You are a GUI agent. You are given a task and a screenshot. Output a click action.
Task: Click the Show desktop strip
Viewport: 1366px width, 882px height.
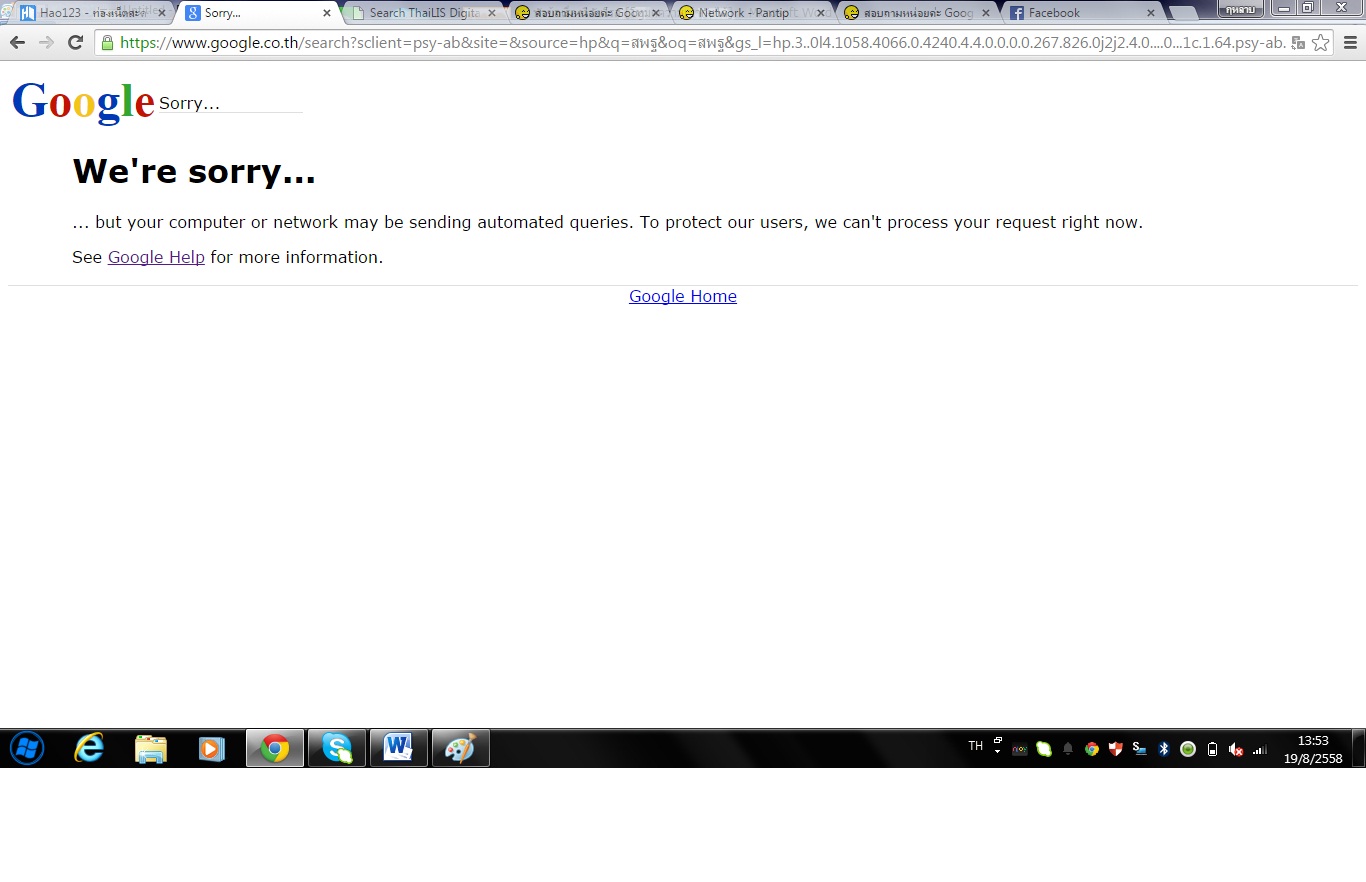(1359, 748)
